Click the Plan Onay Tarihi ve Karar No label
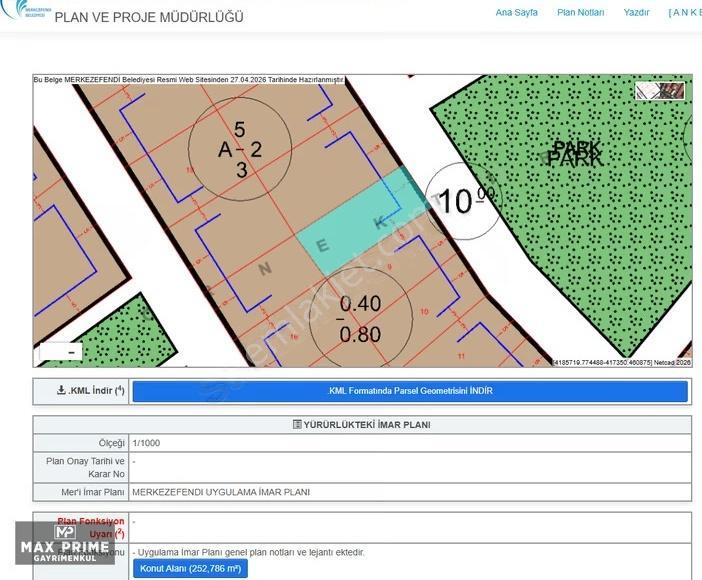The width and height of the screenshot is (702, 580). [x=86, y=468]
